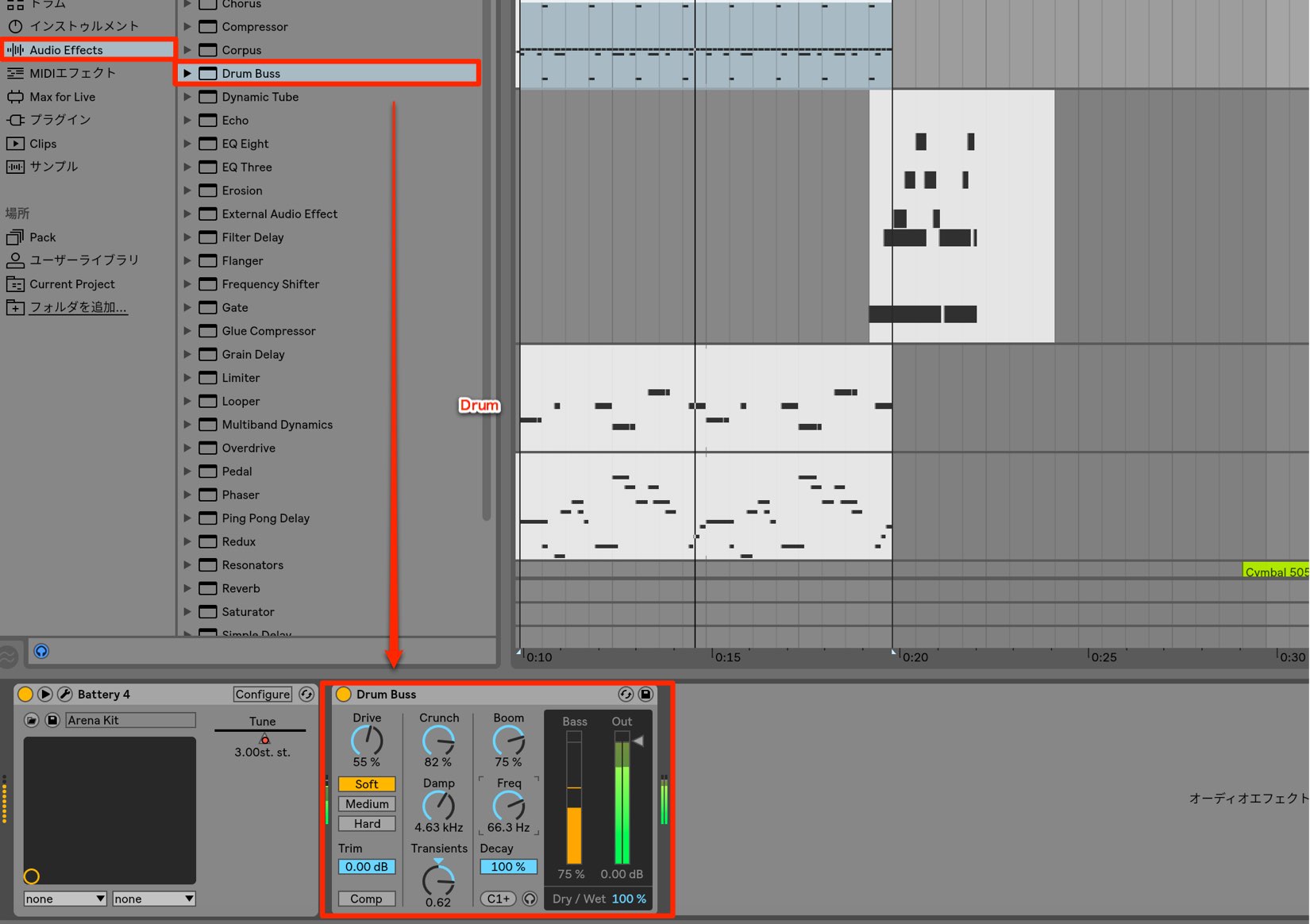Viewport: 1310px width, 924px height.
Task: Click the Dry / Wet 100 % value
Action: coord(629,899)
